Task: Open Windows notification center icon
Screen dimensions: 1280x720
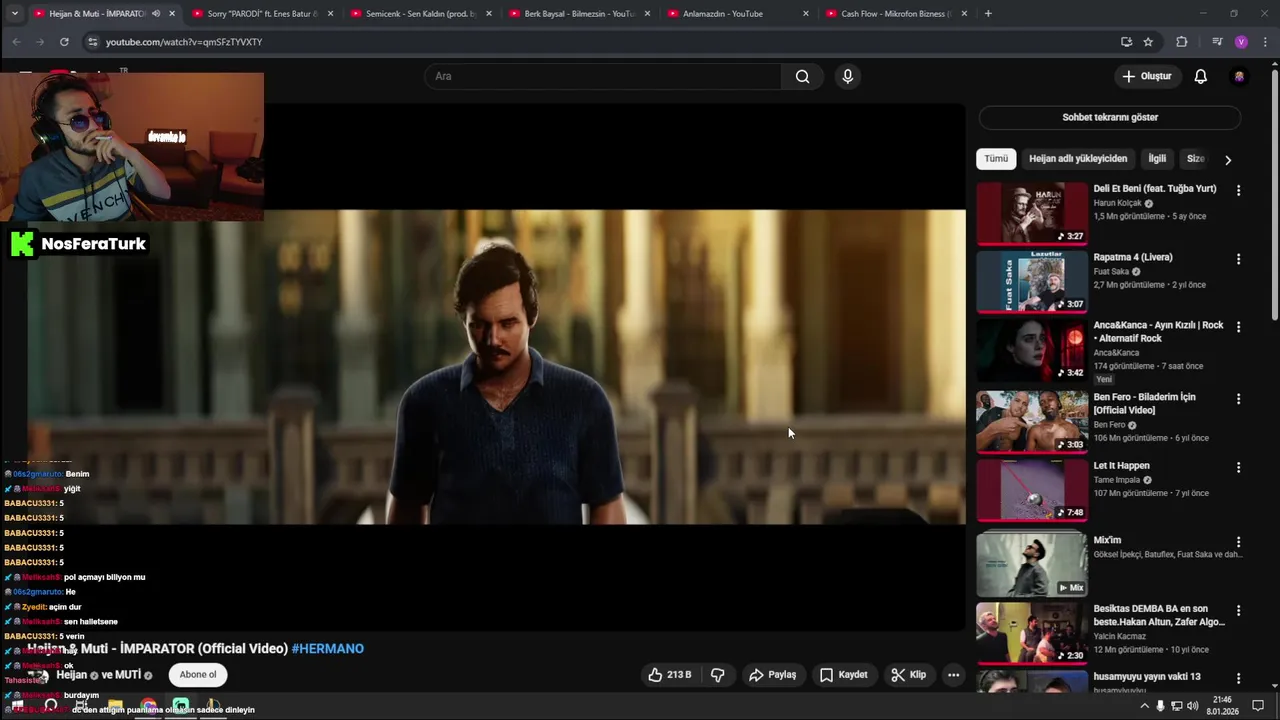Action: (x=1258, y=706)
